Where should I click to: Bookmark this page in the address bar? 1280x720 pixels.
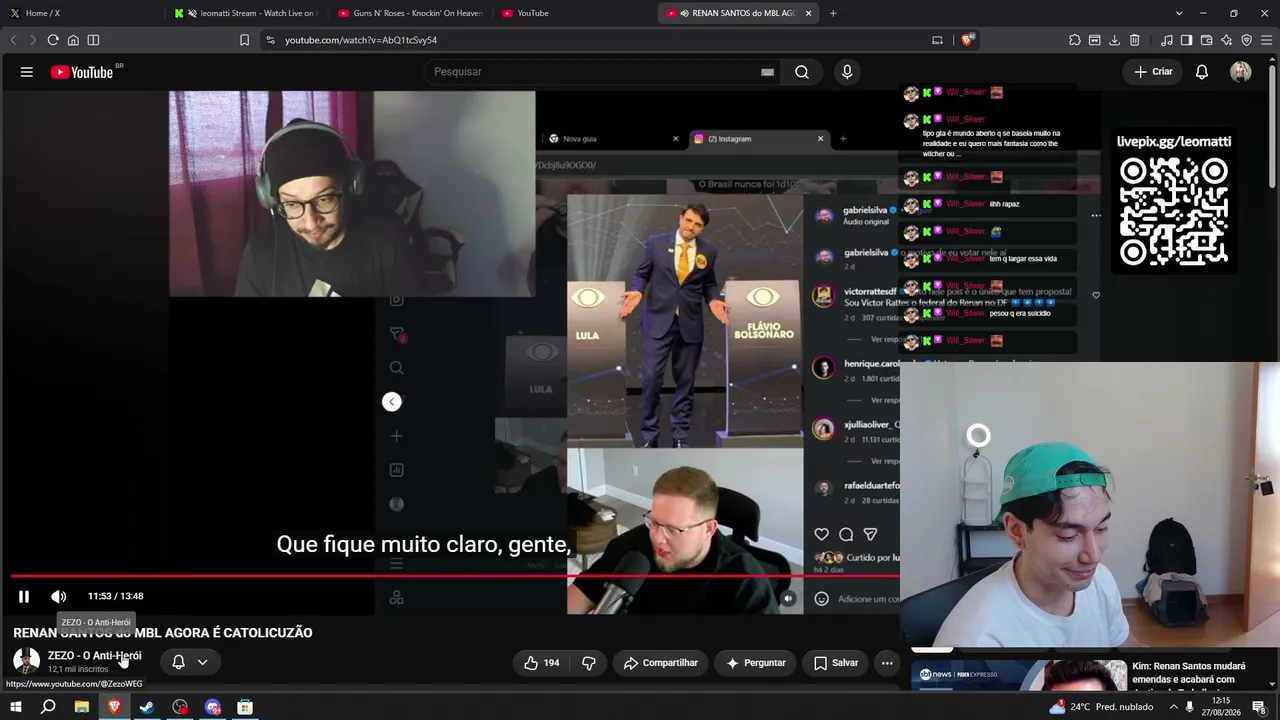pos(244,40)
